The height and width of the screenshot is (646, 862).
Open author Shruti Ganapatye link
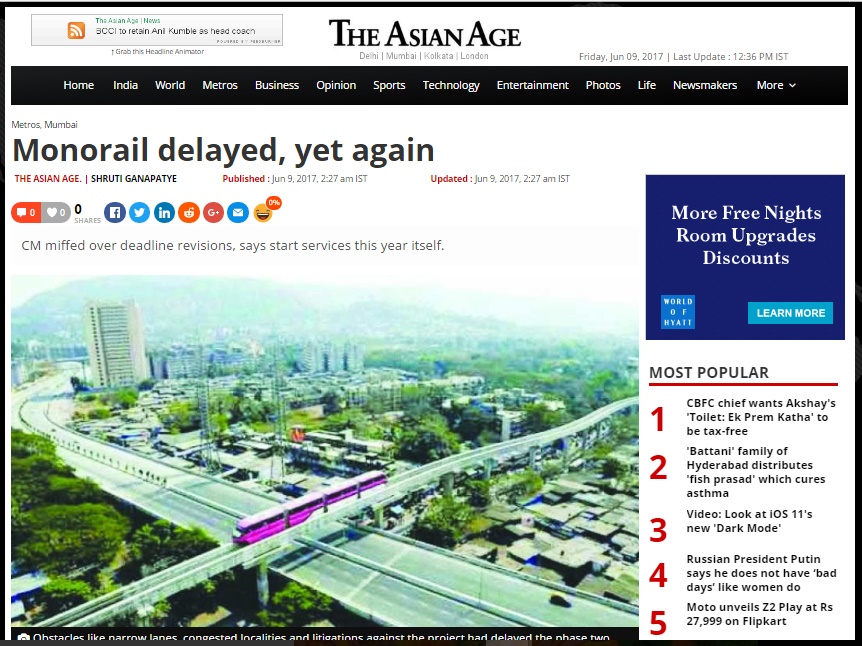click(134, 179)
